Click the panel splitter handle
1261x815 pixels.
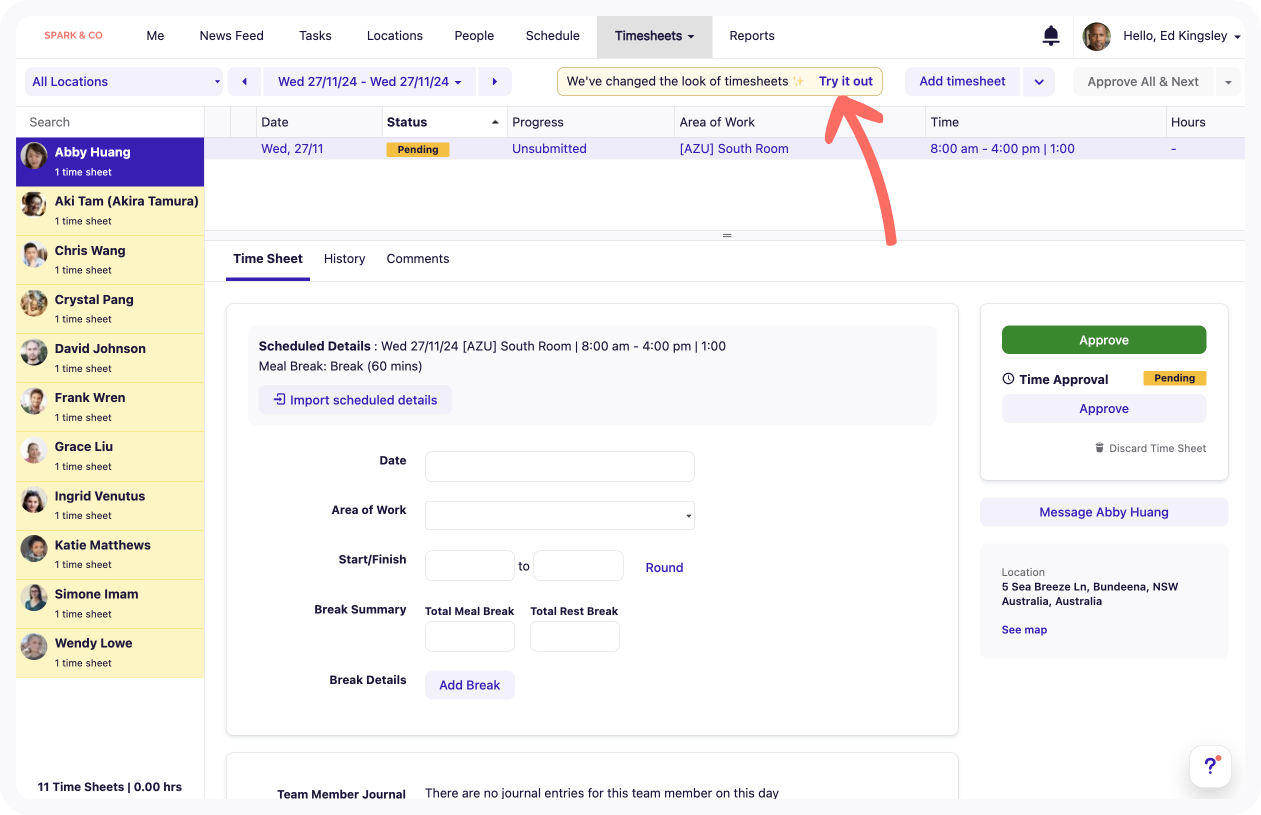pyautogui.click(x=727, y=236)
